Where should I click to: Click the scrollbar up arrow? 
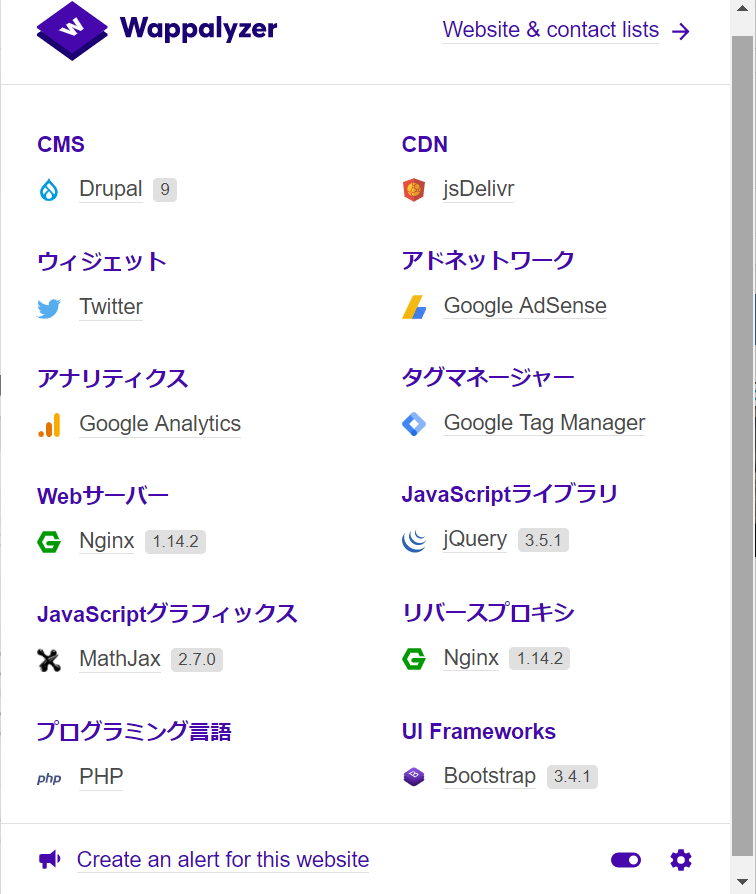[x=743, y=9]
